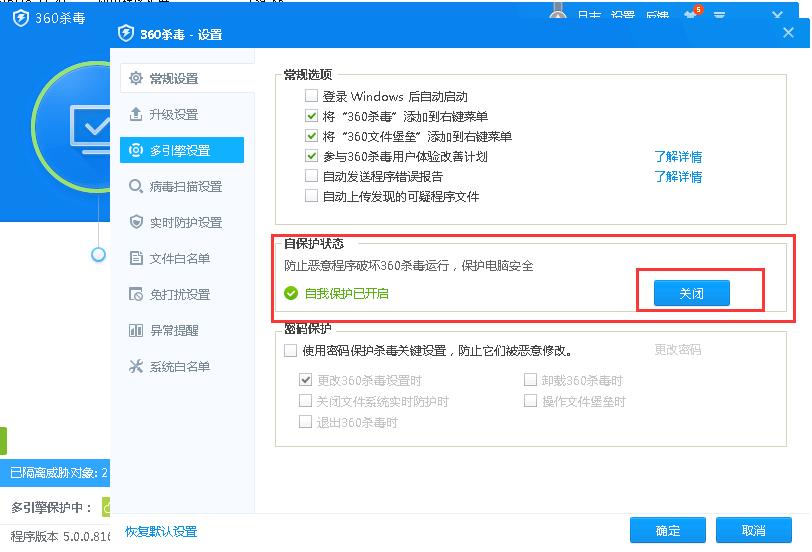The width and height of the screenshot is (812, 552).
Task: Click 恢复默认设置 link
Action: pyautogui.click(x=161, y=531)
